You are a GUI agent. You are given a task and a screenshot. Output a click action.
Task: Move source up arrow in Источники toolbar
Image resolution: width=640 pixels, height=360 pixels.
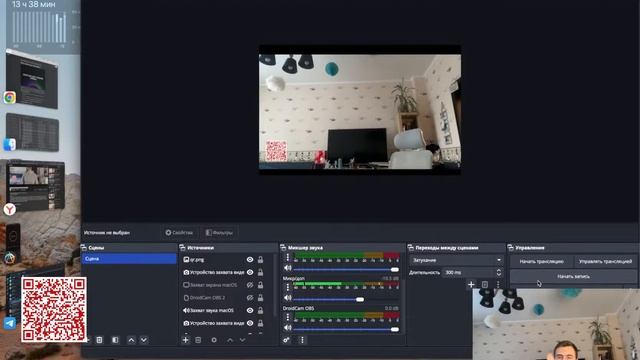tap(230, 340)
